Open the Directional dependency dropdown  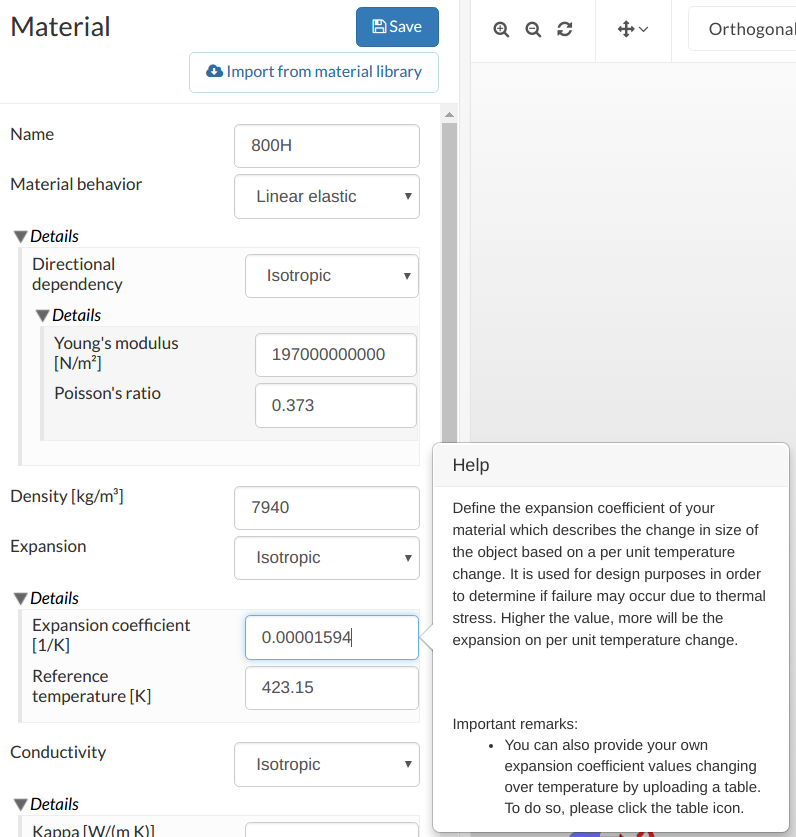[x=332, y=276]
